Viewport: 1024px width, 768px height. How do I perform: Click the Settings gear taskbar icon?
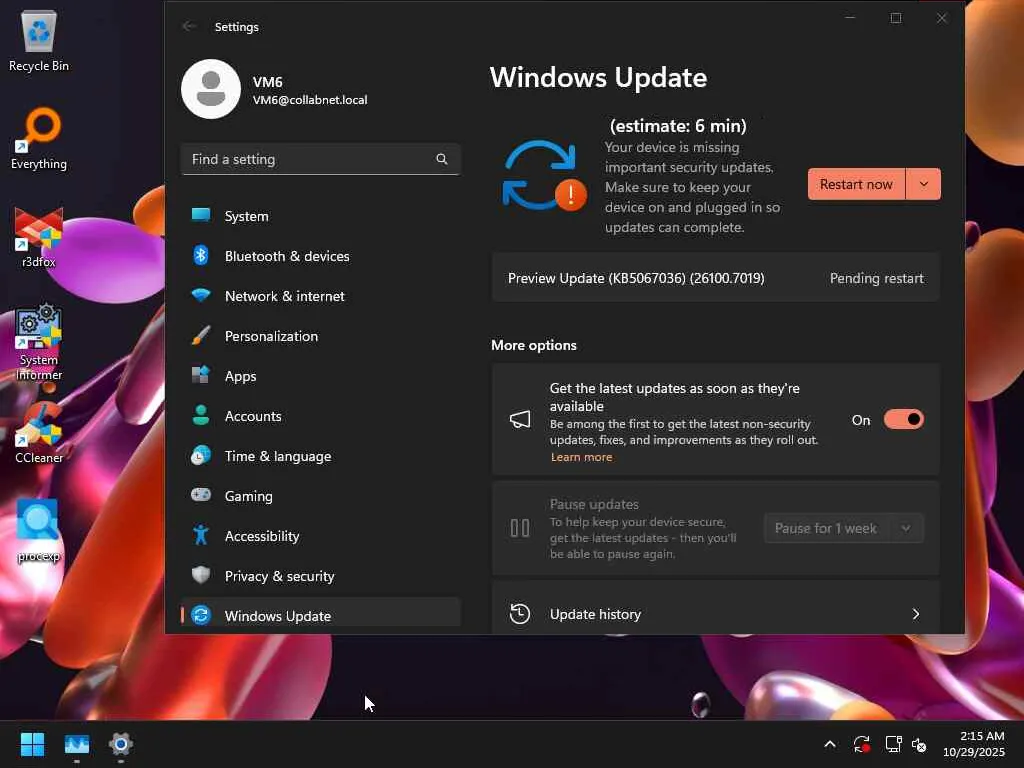pyautogui.click(x=121, y=744)
